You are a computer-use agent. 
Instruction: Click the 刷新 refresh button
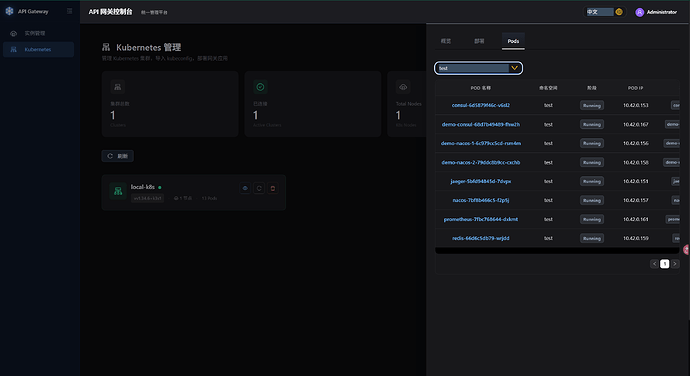(x=117, y=156)
